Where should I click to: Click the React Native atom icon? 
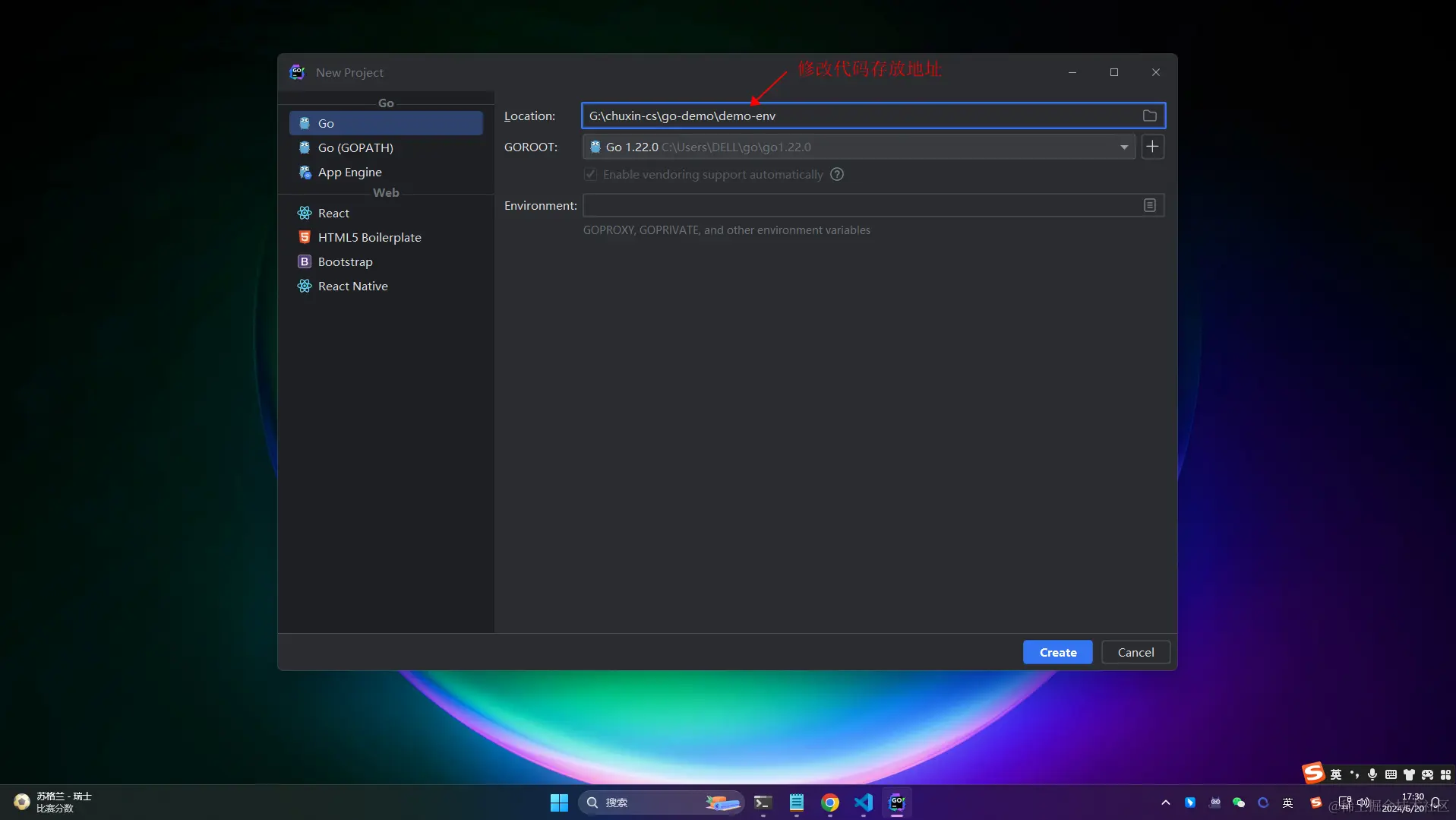pyautogui.click(x=305, y=286)
